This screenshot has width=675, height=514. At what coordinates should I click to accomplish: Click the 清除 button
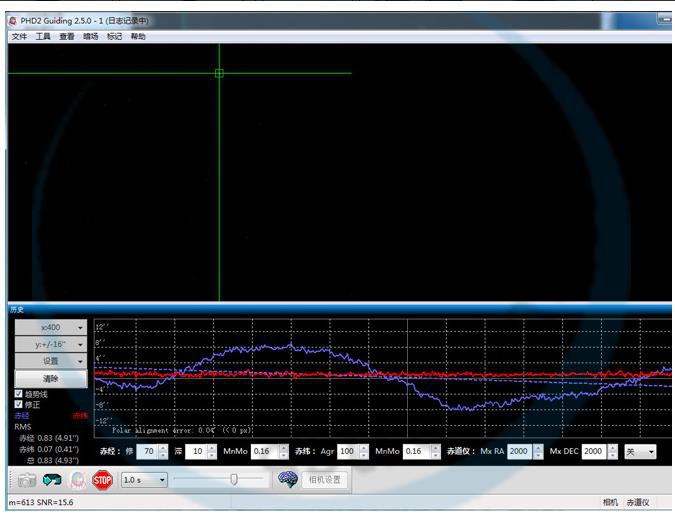[50, 378]
